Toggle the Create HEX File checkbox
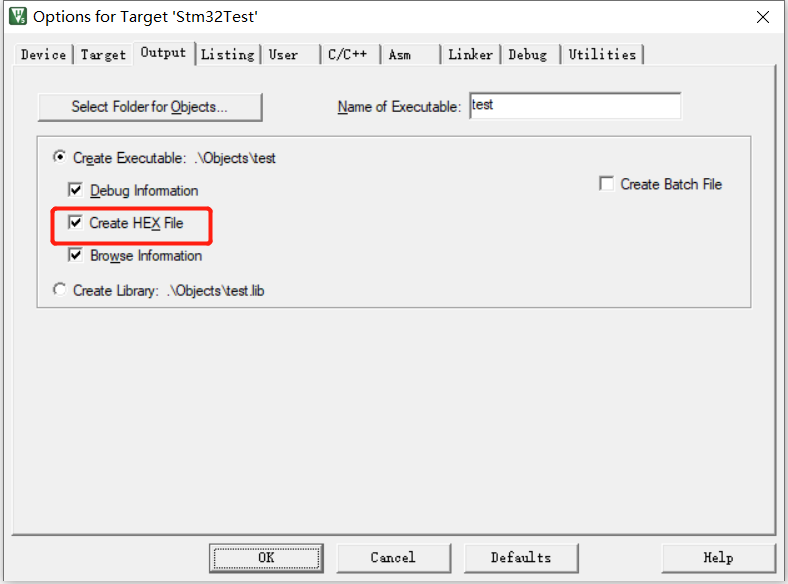Screen dimensions: 788x584 pos(75,223)
